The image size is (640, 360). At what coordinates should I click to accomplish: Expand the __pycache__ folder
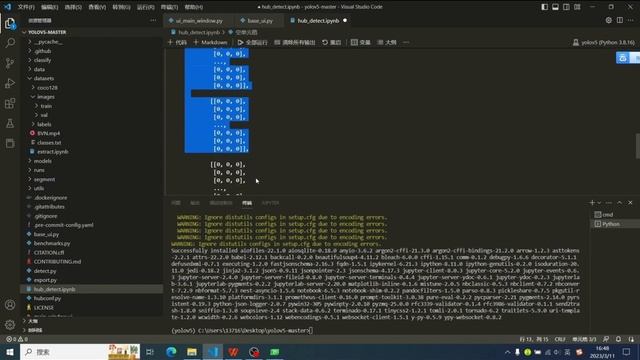click(48, 42)
